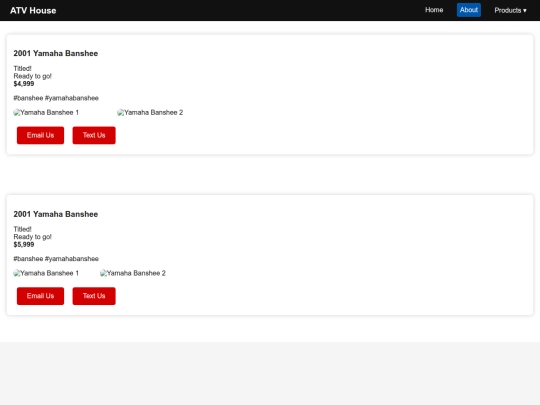
Task: Click the hashtags in the $4,999 listing
Action: [56, 98]
